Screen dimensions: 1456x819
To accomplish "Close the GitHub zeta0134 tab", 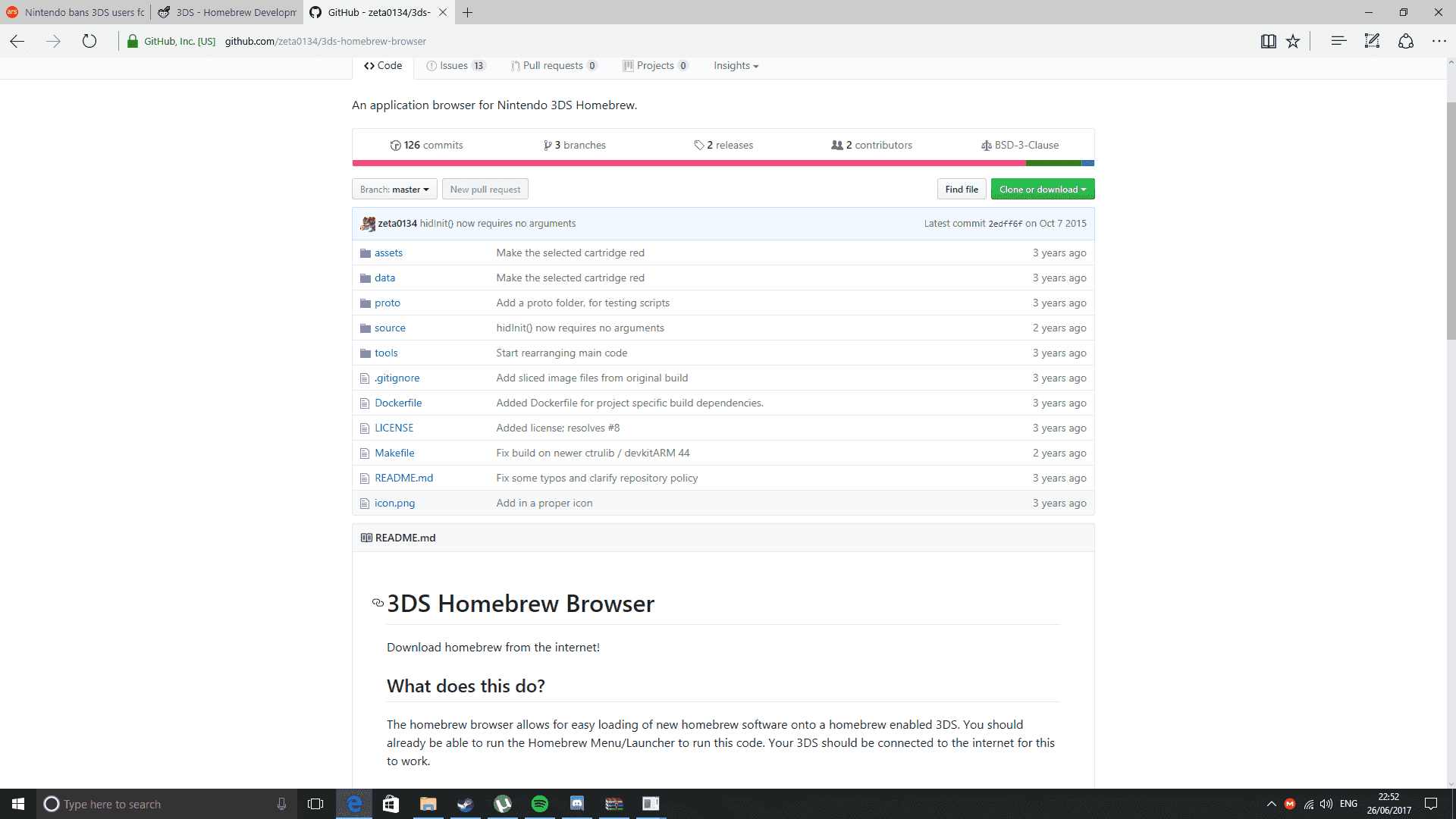I will pyautogui.click(x=443, y=12).
